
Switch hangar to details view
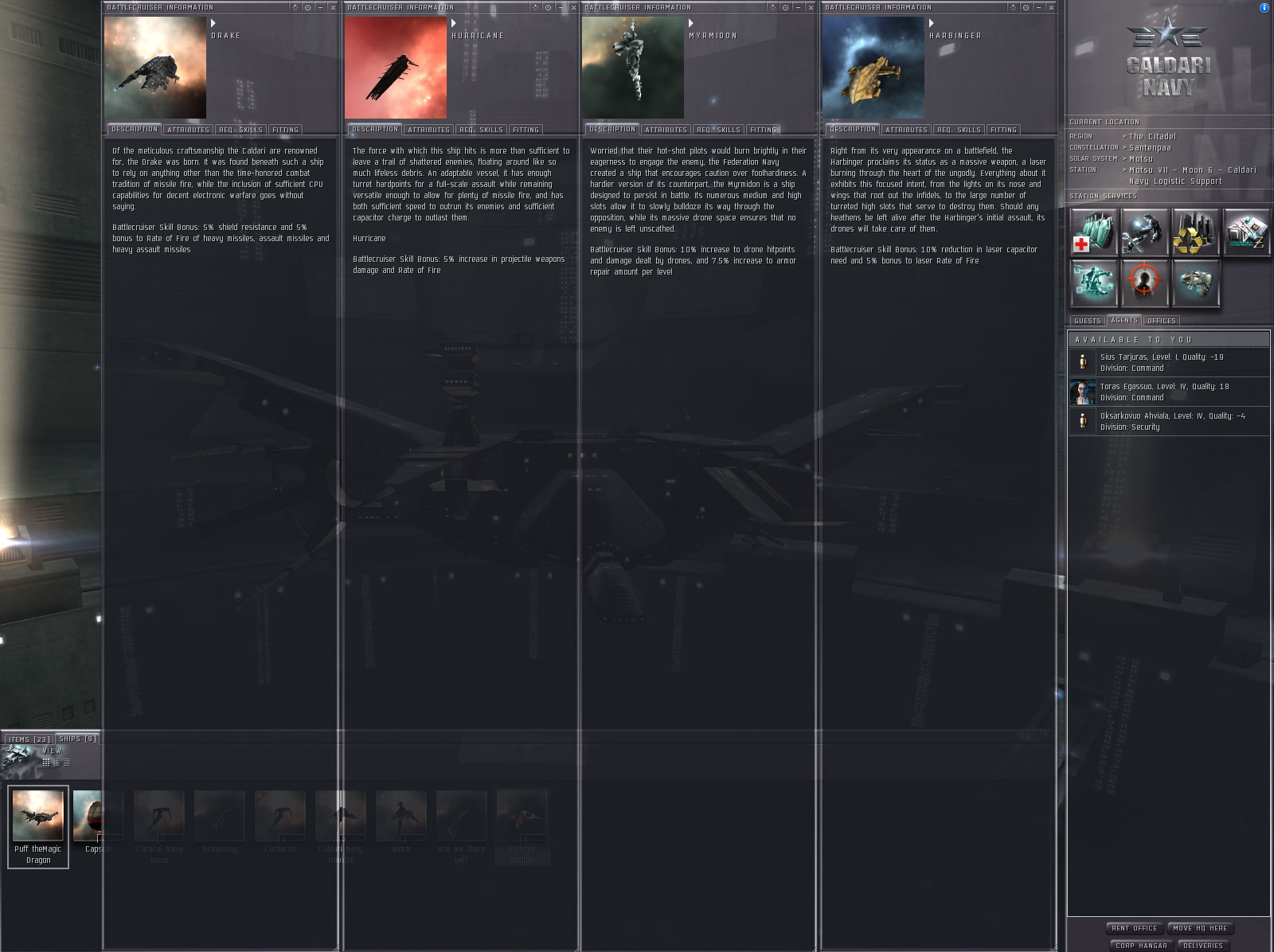pyautogui.click(x=57, y=762)
